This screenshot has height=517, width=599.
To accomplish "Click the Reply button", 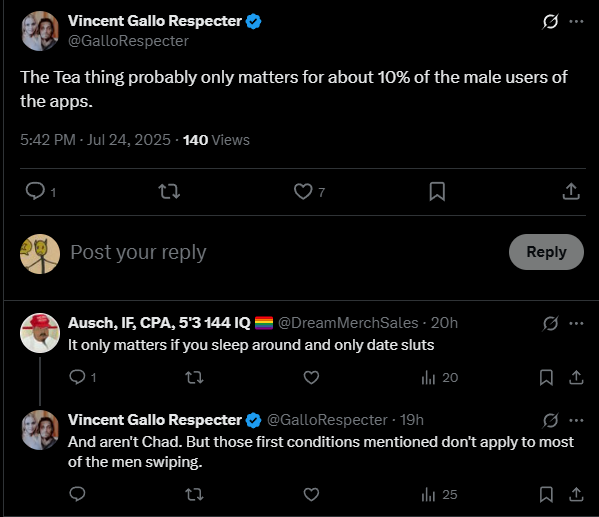I will pos(546,252).
